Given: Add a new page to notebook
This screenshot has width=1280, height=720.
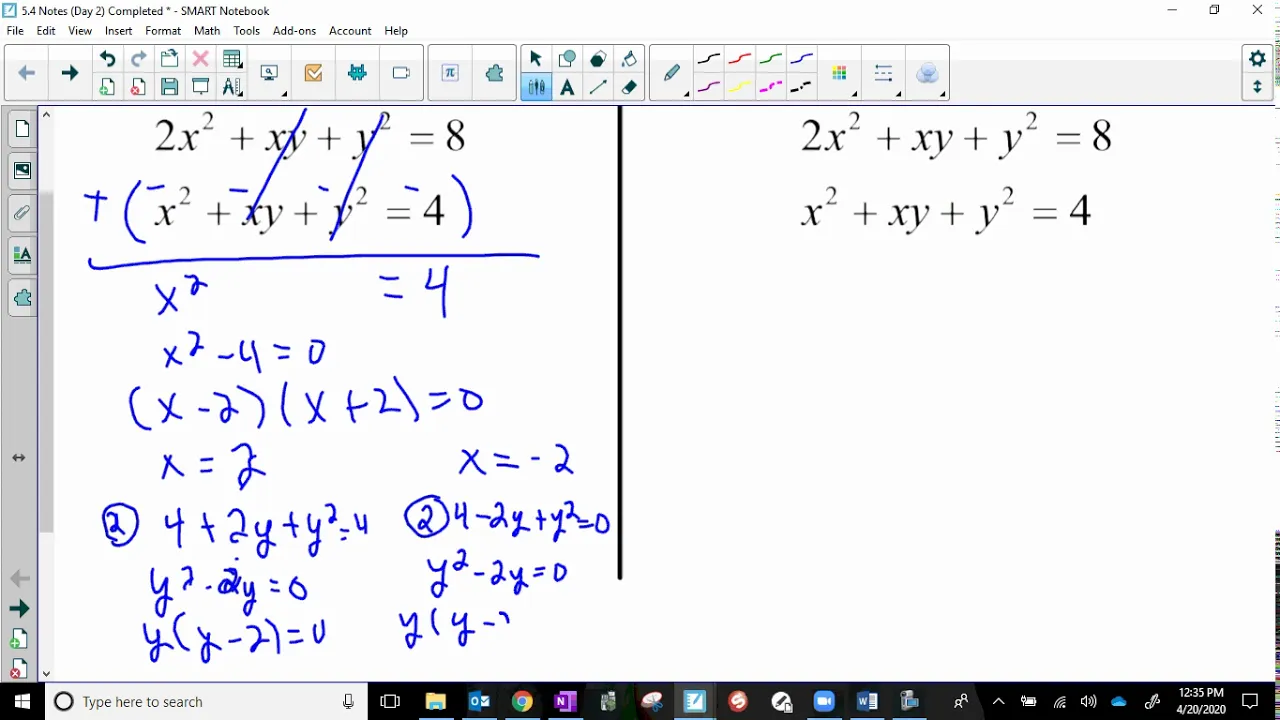Looking at the screenshot, I should [107, 87].
